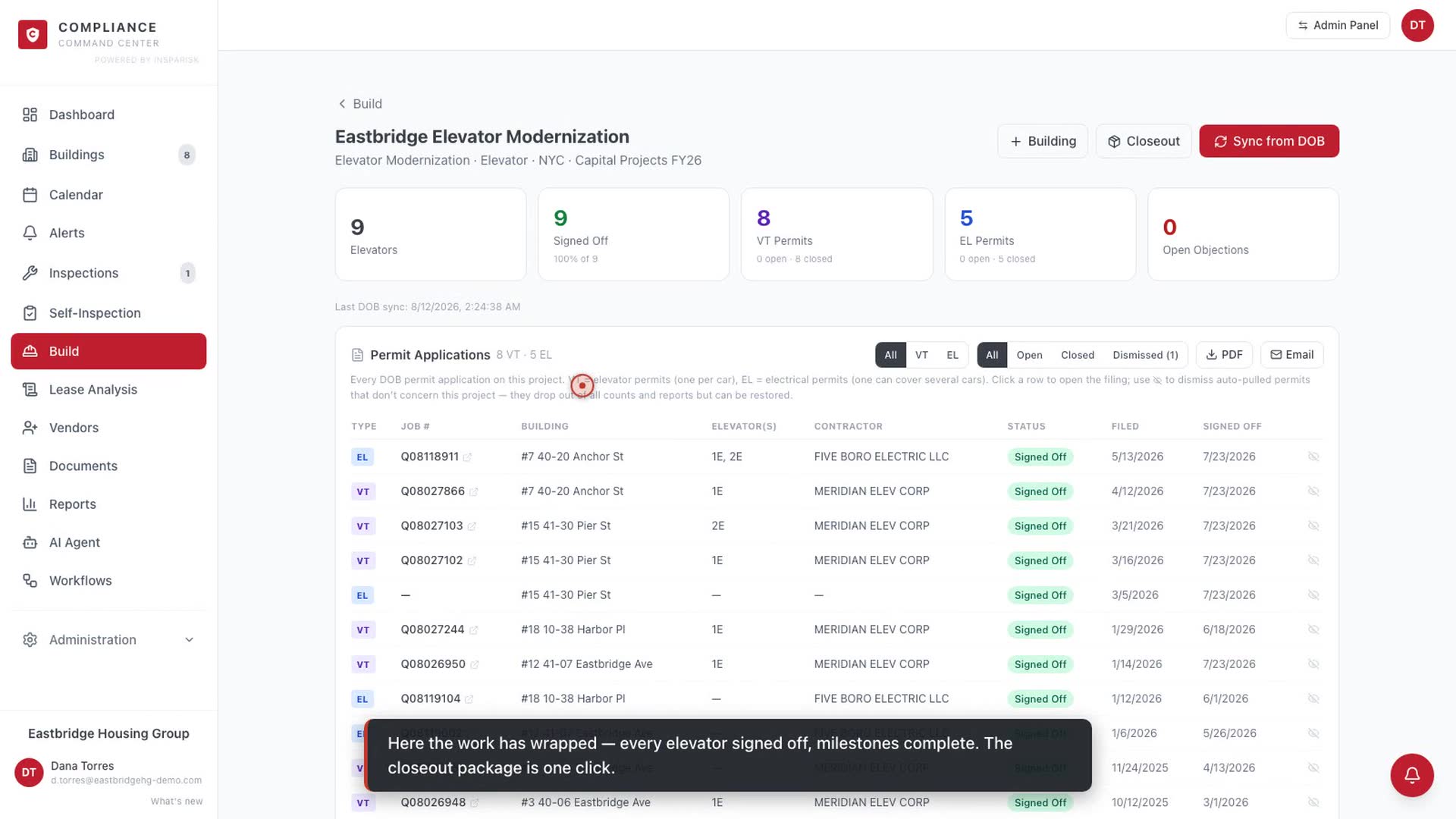This screenshot has width=1456, height=819.
Task: Open AI Agent in sidebar
Action: click(x=108, y=542)
